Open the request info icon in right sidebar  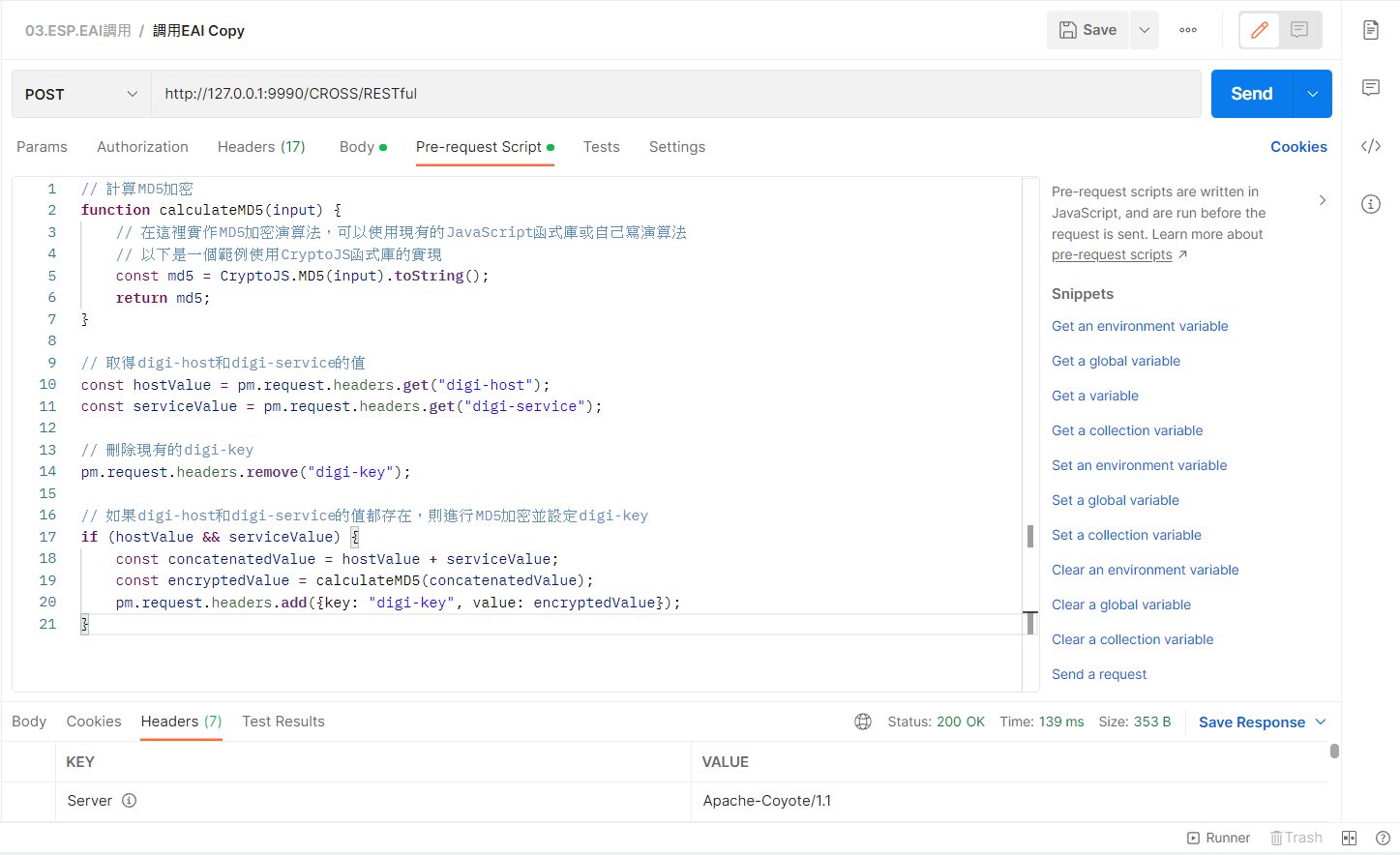click(x=1371, y=204)
